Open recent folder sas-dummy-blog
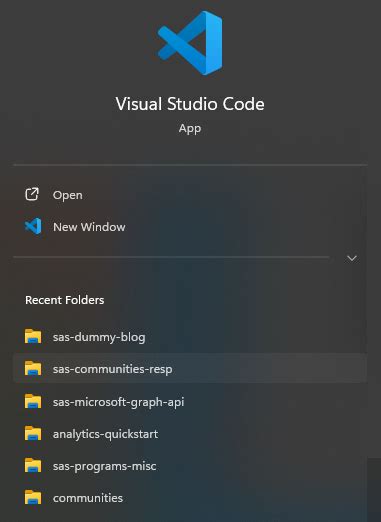 click(x=190, y=337)
